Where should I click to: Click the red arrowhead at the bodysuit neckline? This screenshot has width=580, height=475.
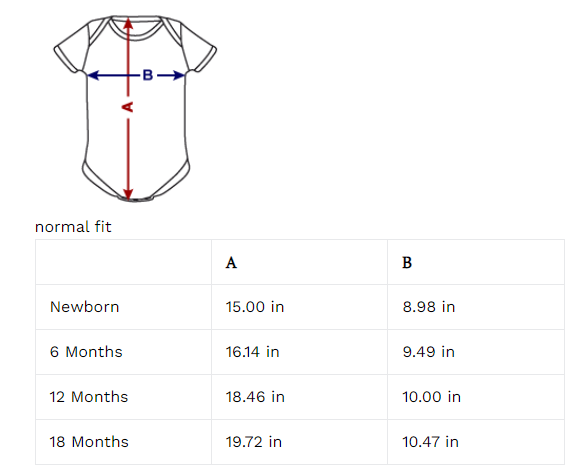point(128,23)
